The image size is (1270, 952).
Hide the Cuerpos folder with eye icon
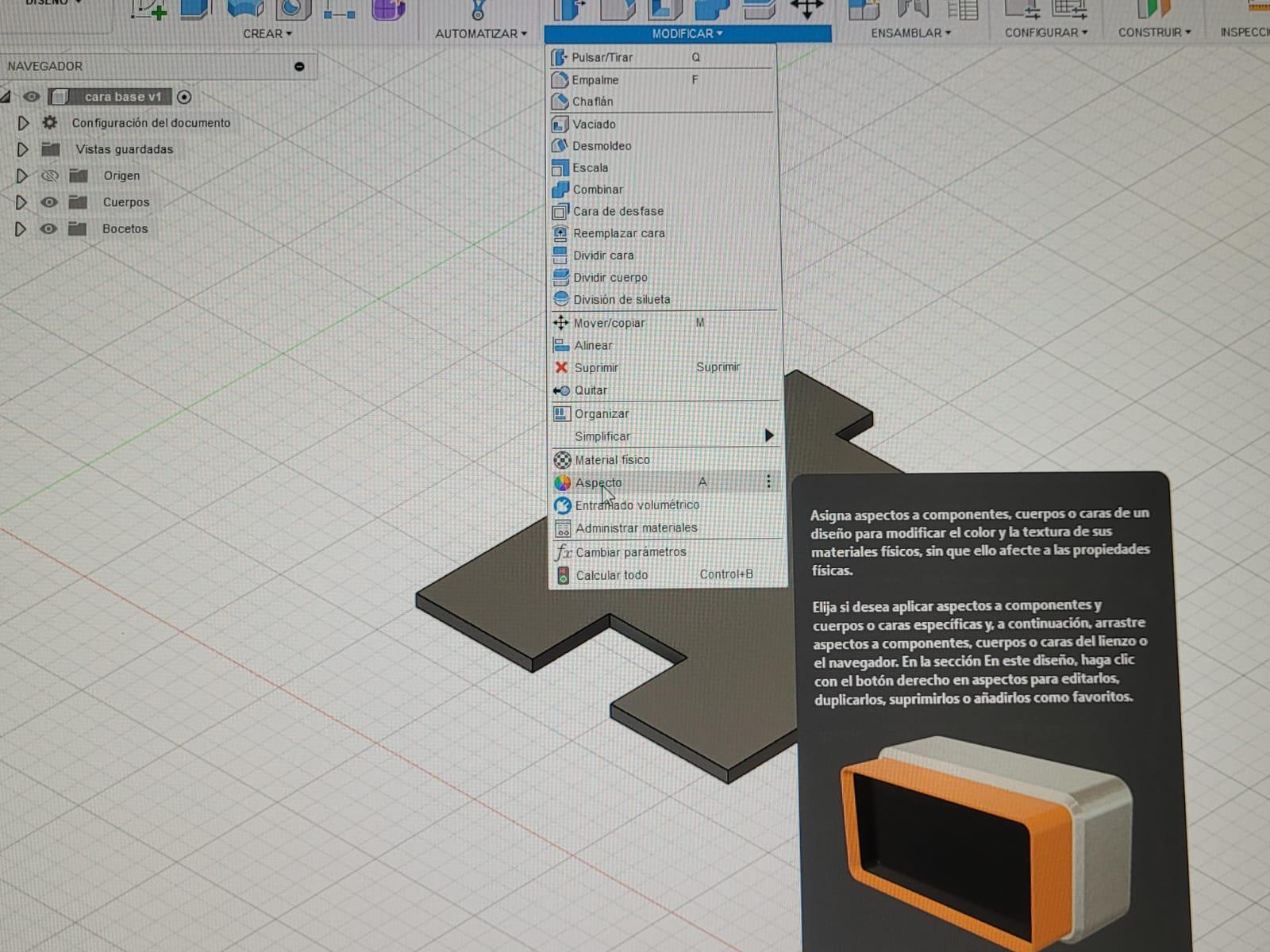click(48, 202)
